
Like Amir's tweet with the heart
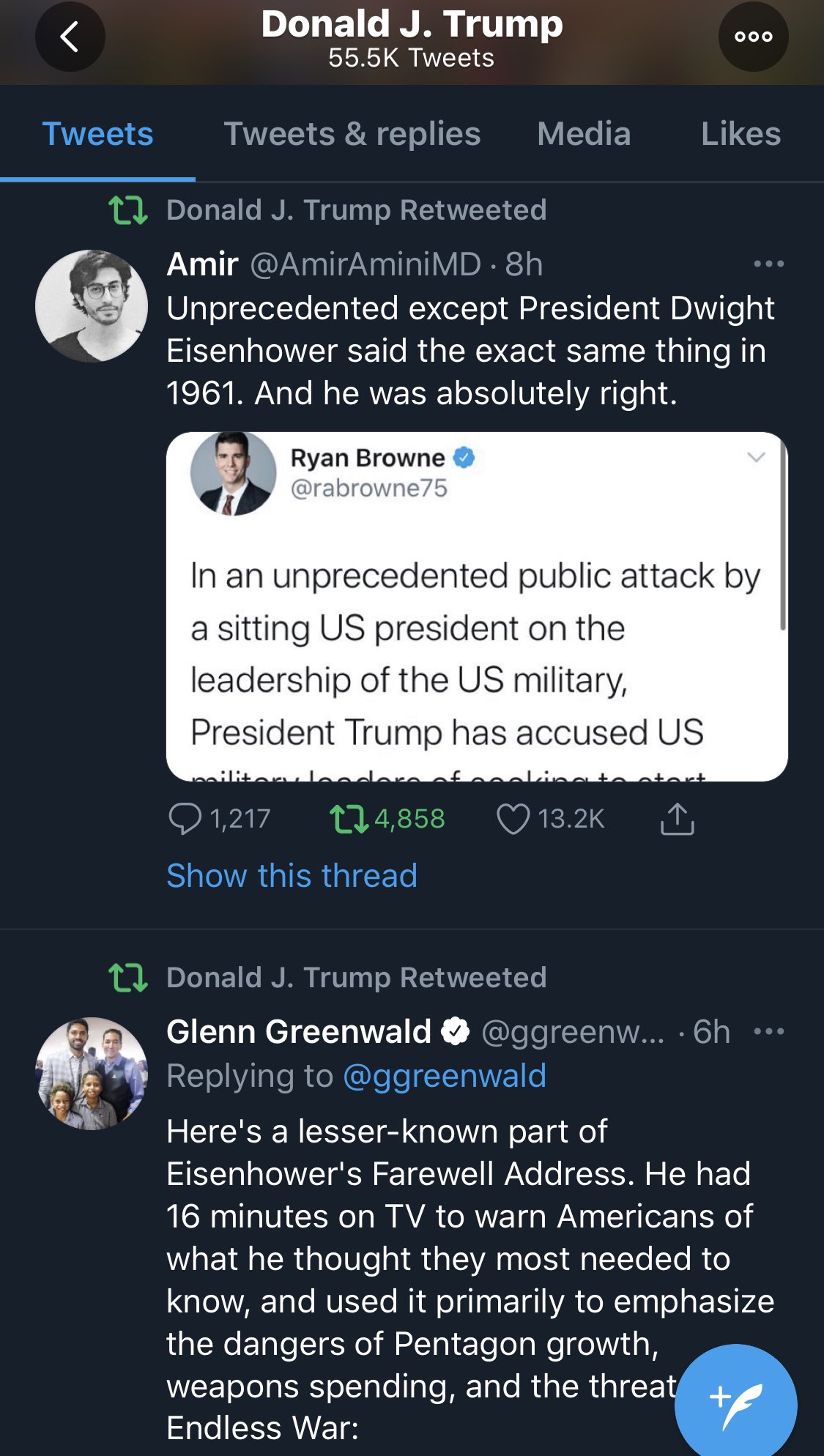coord(513,819)
